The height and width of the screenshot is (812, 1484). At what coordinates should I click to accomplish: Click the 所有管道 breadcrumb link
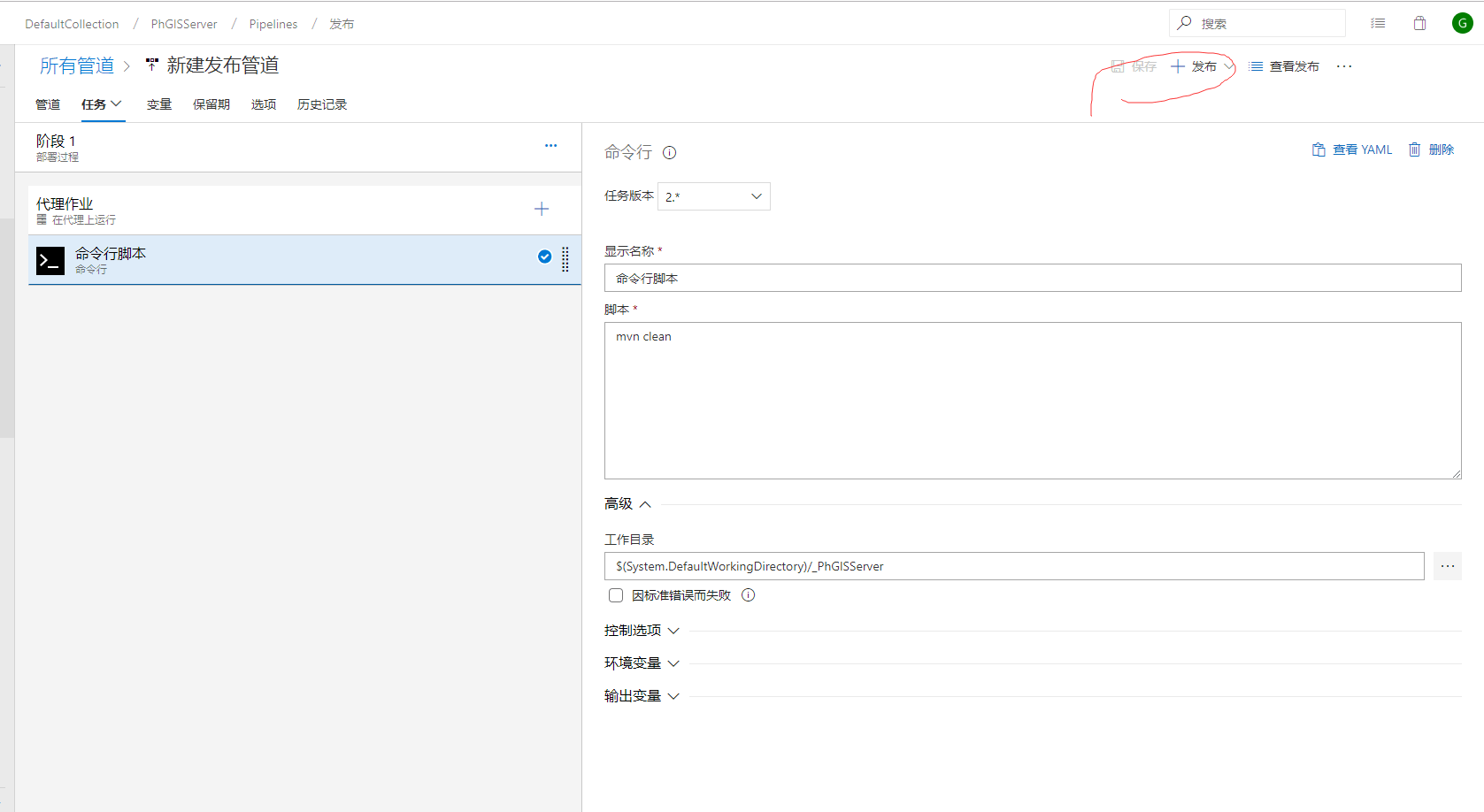click(x=77, y=65)
